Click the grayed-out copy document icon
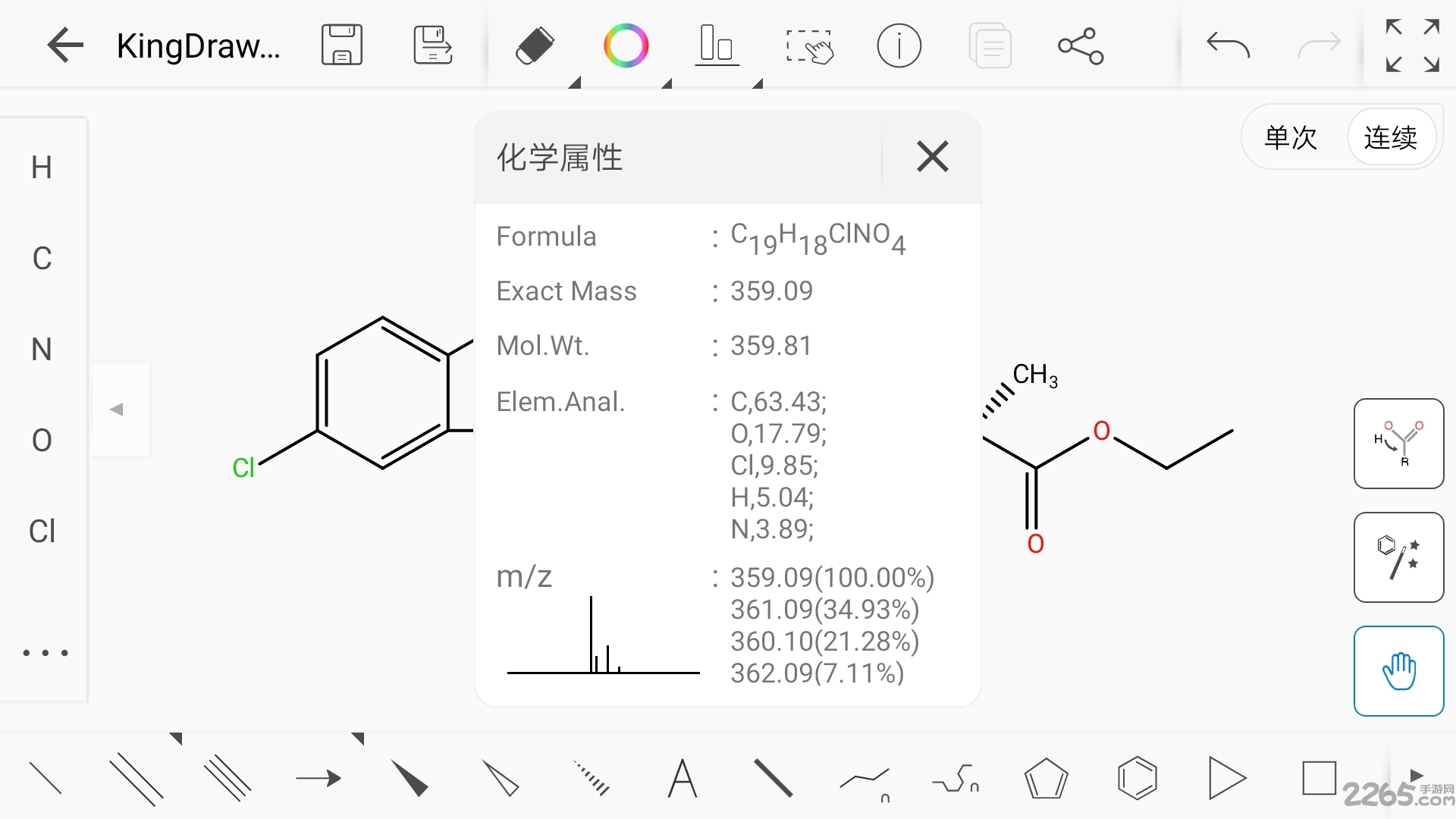The height and width of the screenshot is (819, 1456). click(990, 45)
